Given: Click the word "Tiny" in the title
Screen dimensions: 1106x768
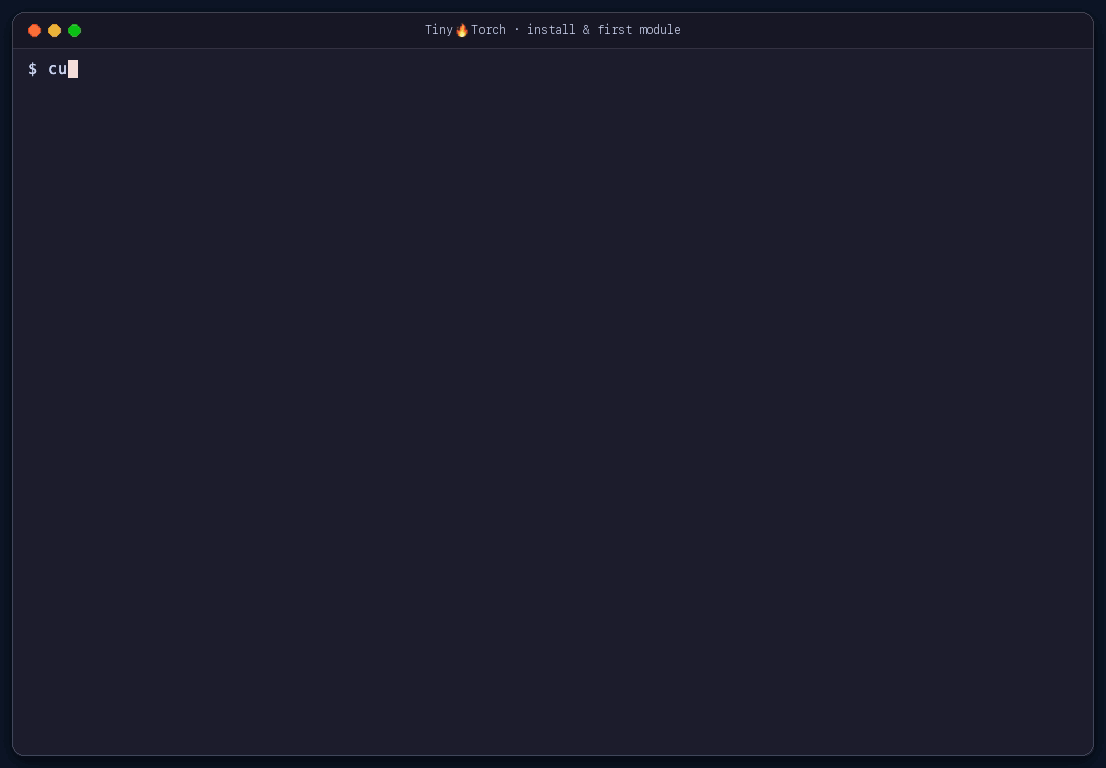Looking at the screenshot, I should point(439,30).
